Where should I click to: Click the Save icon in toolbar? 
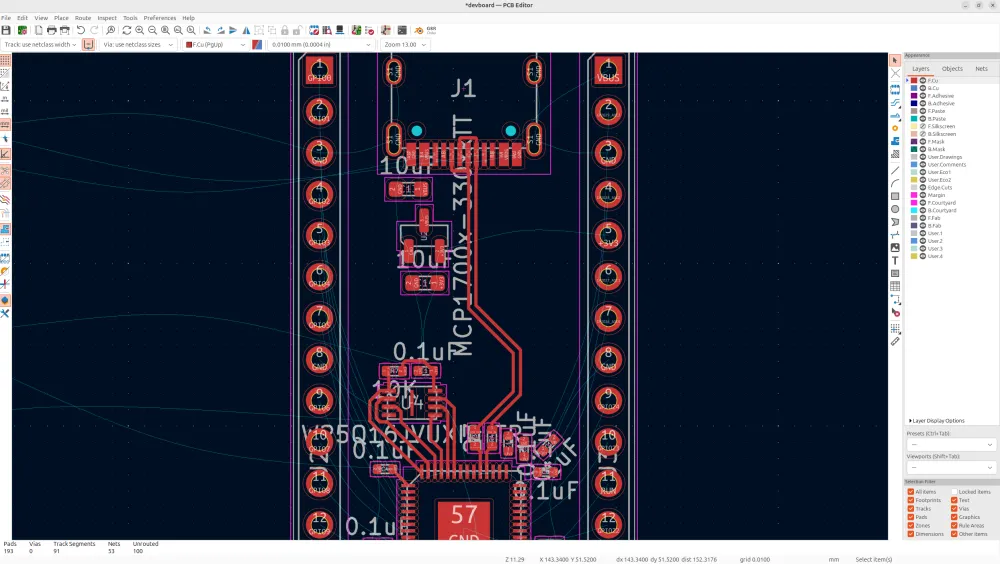[x=6, y=30]
